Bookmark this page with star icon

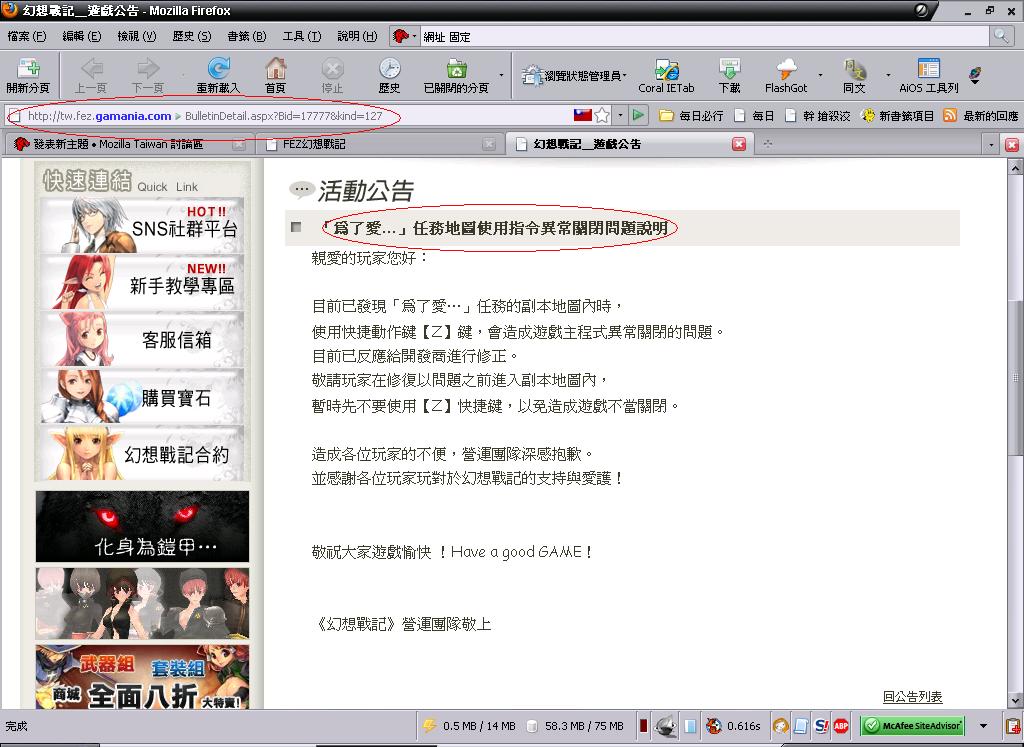tap(602, 115)
